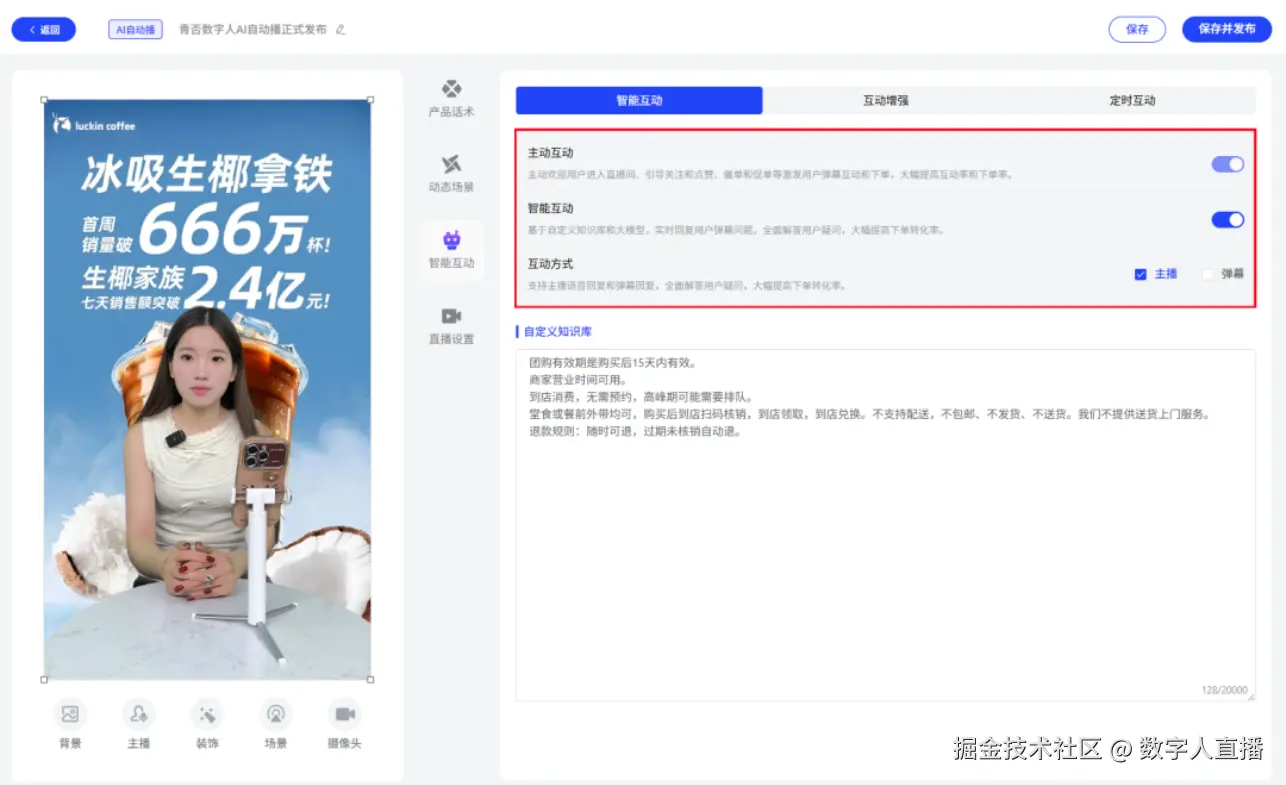
Task: Click the pencil icon to edit title
Action: coord(340,30)
